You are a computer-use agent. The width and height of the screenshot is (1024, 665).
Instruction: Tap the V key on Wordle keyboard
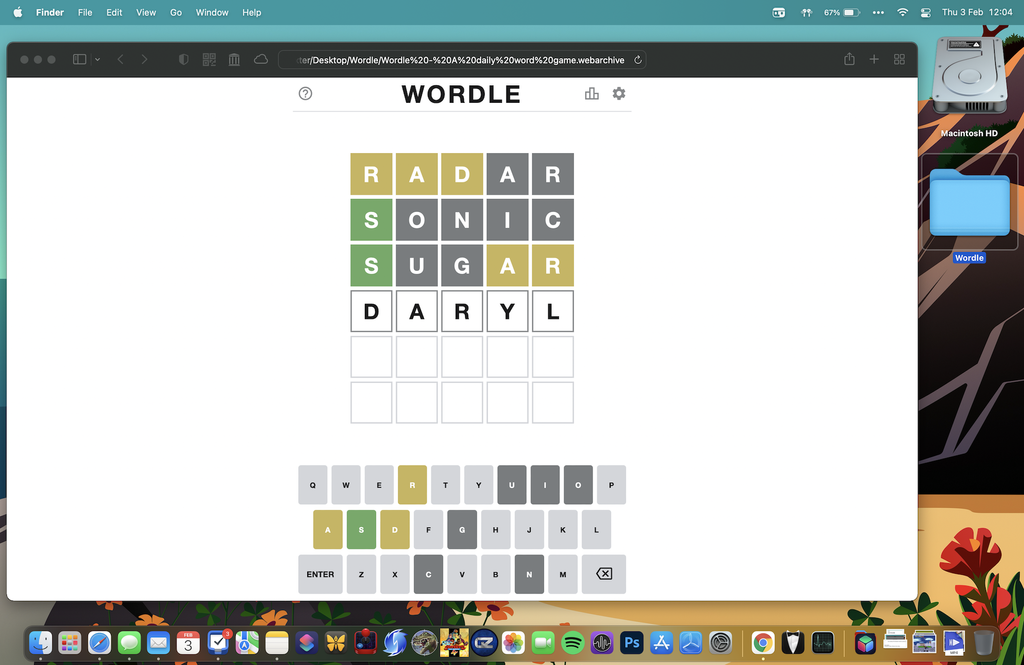462,574
